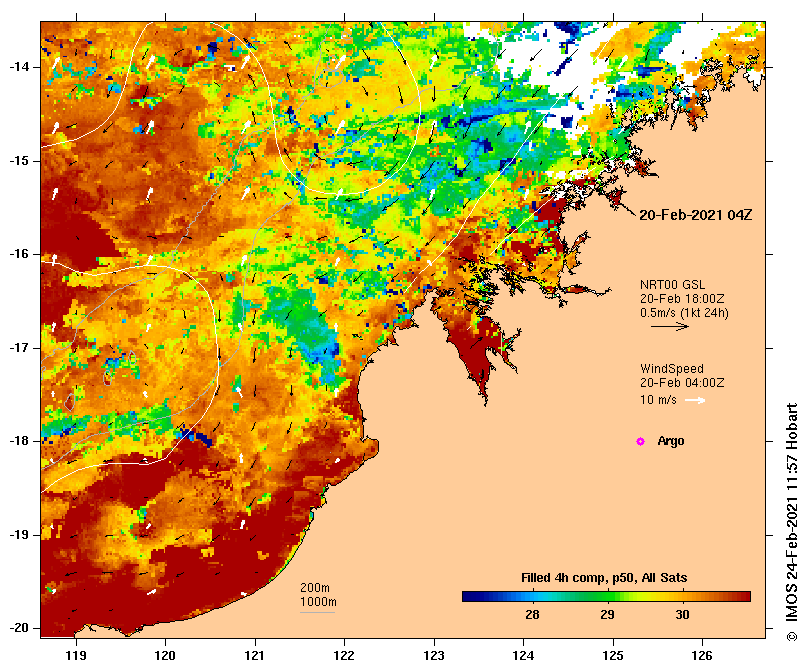This screenshot has height=672, width=809.
Task: Click the latitude label '-15'
Action: 19,161
